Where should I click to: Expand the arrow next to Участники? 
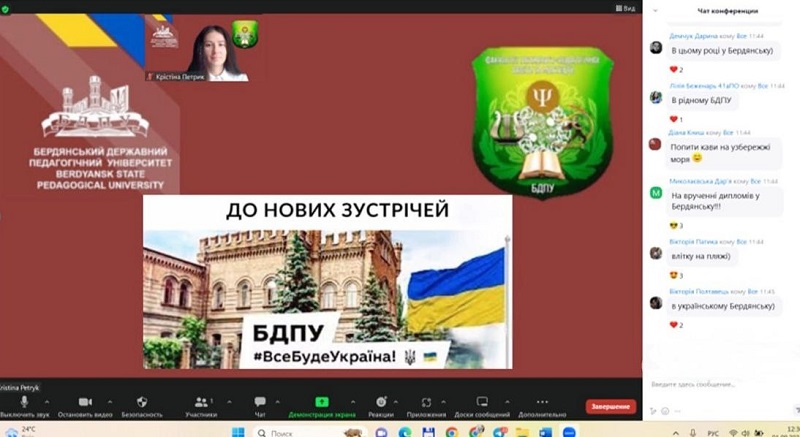click(228, 402)
